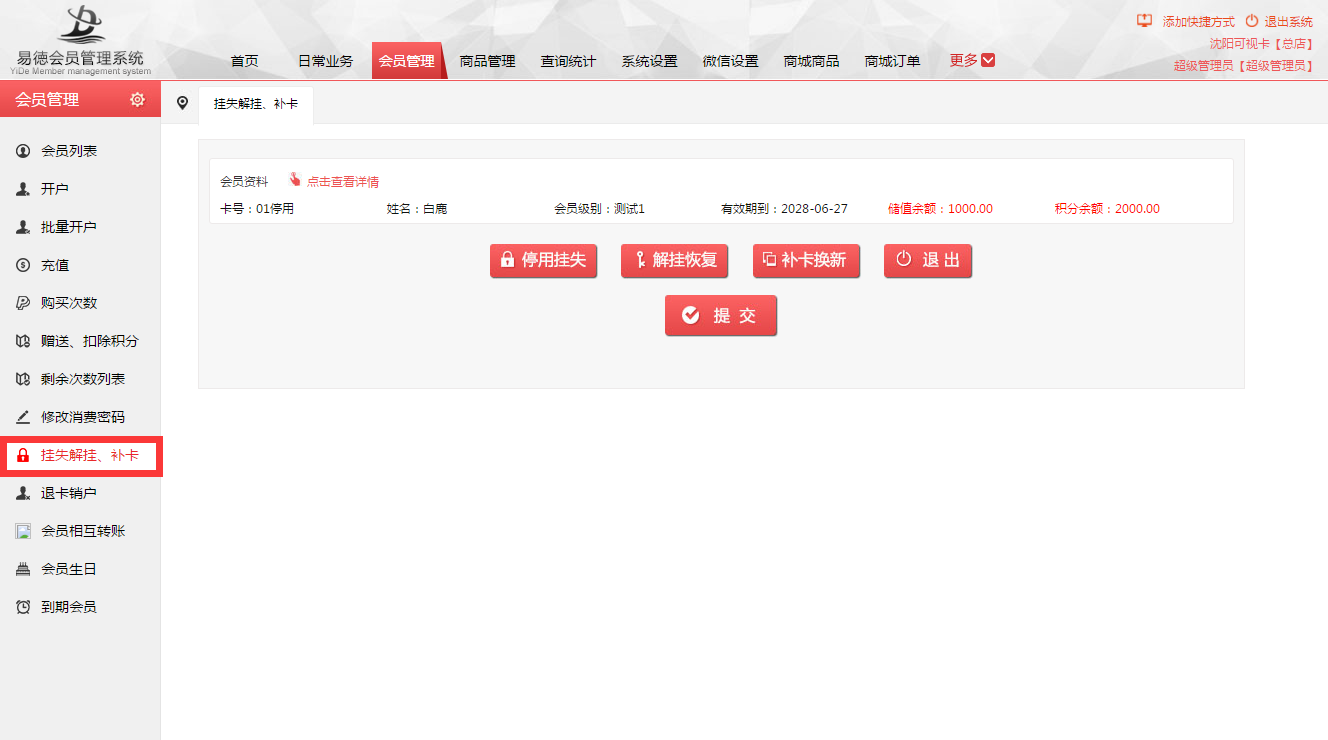Screen dimensions: 1328x740
Task: Click the 开户 user icon in sidebar
Action: [x=23, y=189]
